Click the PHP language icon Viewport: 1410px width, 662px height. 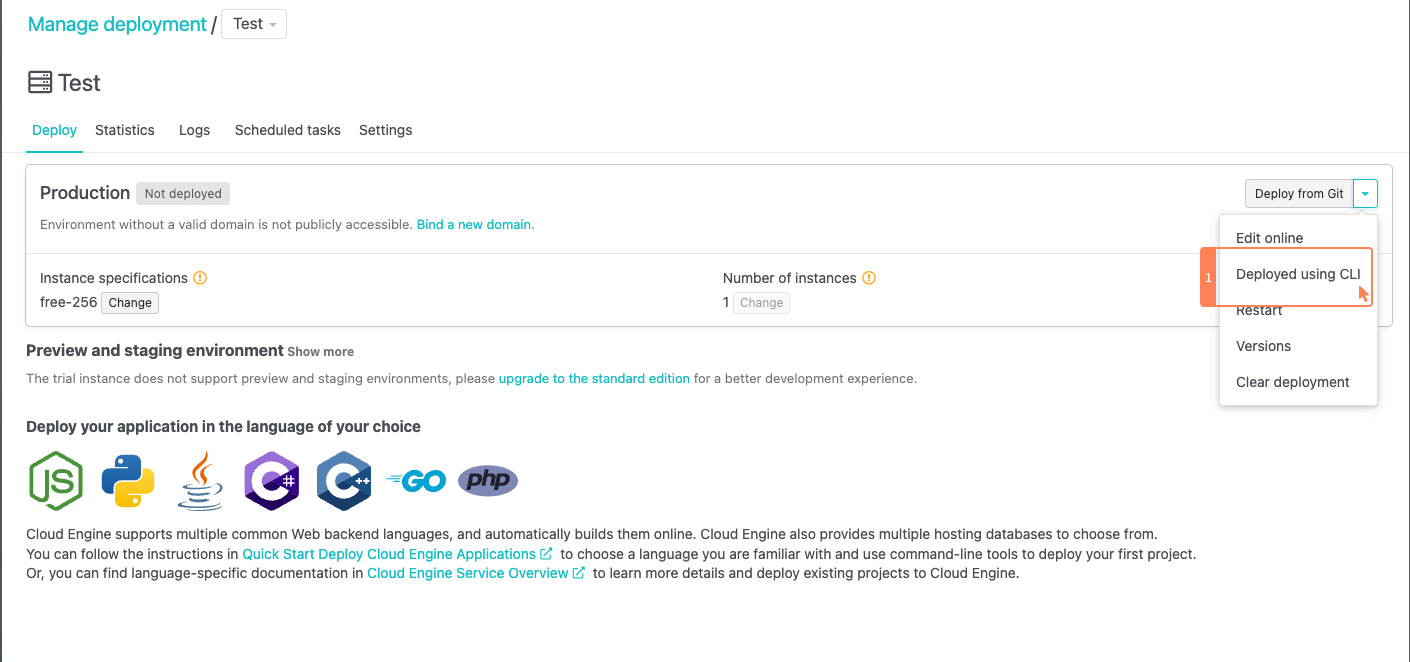pyautogui.click(x=488, y=481)
